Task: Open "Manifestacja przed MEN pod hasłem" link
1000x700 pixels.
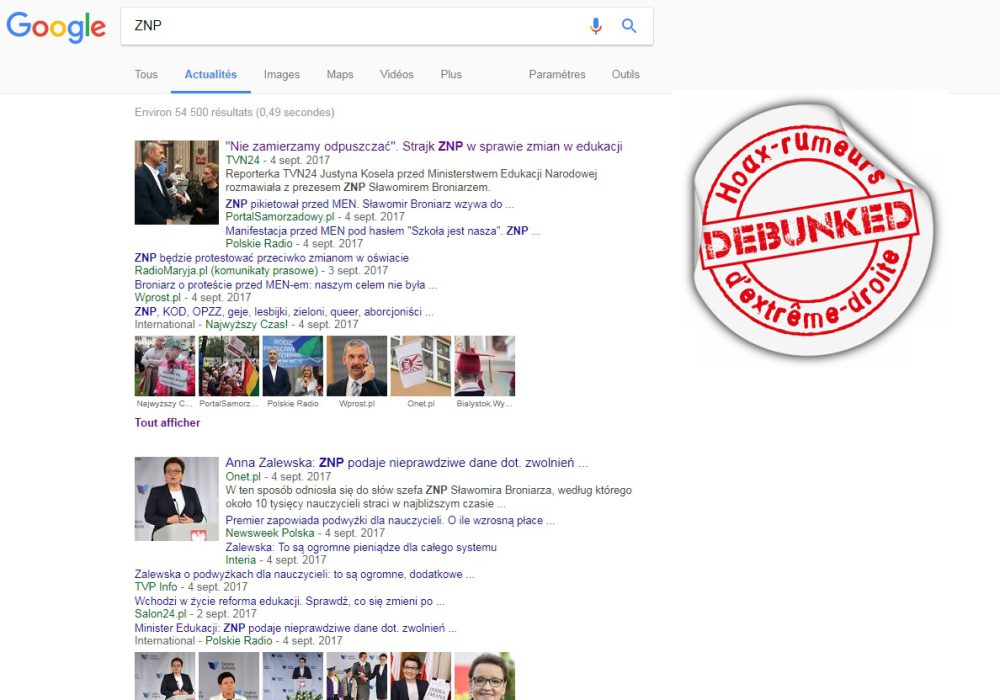Action: pyautogui.click(x=383, y=231)
